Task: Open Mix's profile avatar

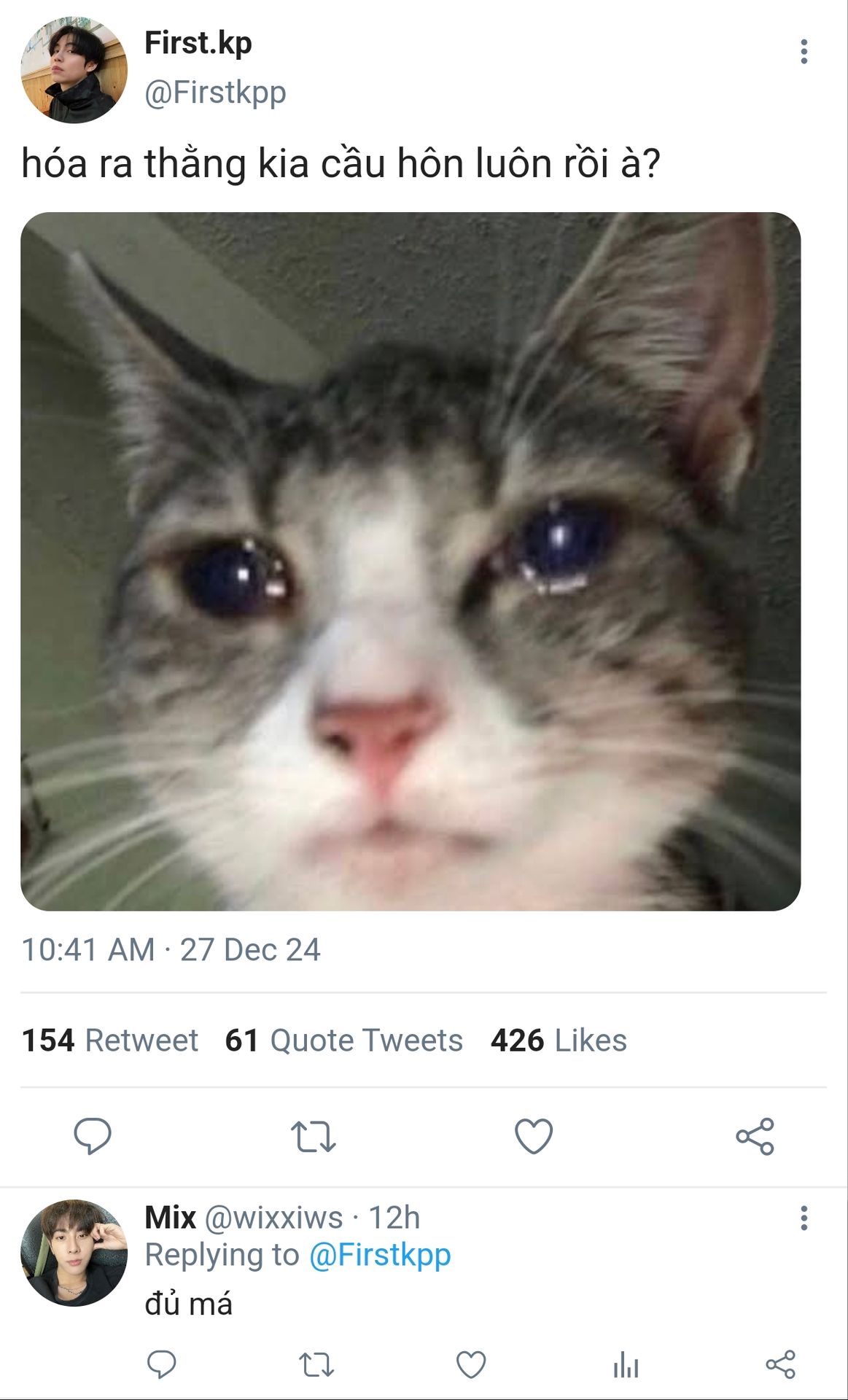Action: click(x=74, y=1252)
